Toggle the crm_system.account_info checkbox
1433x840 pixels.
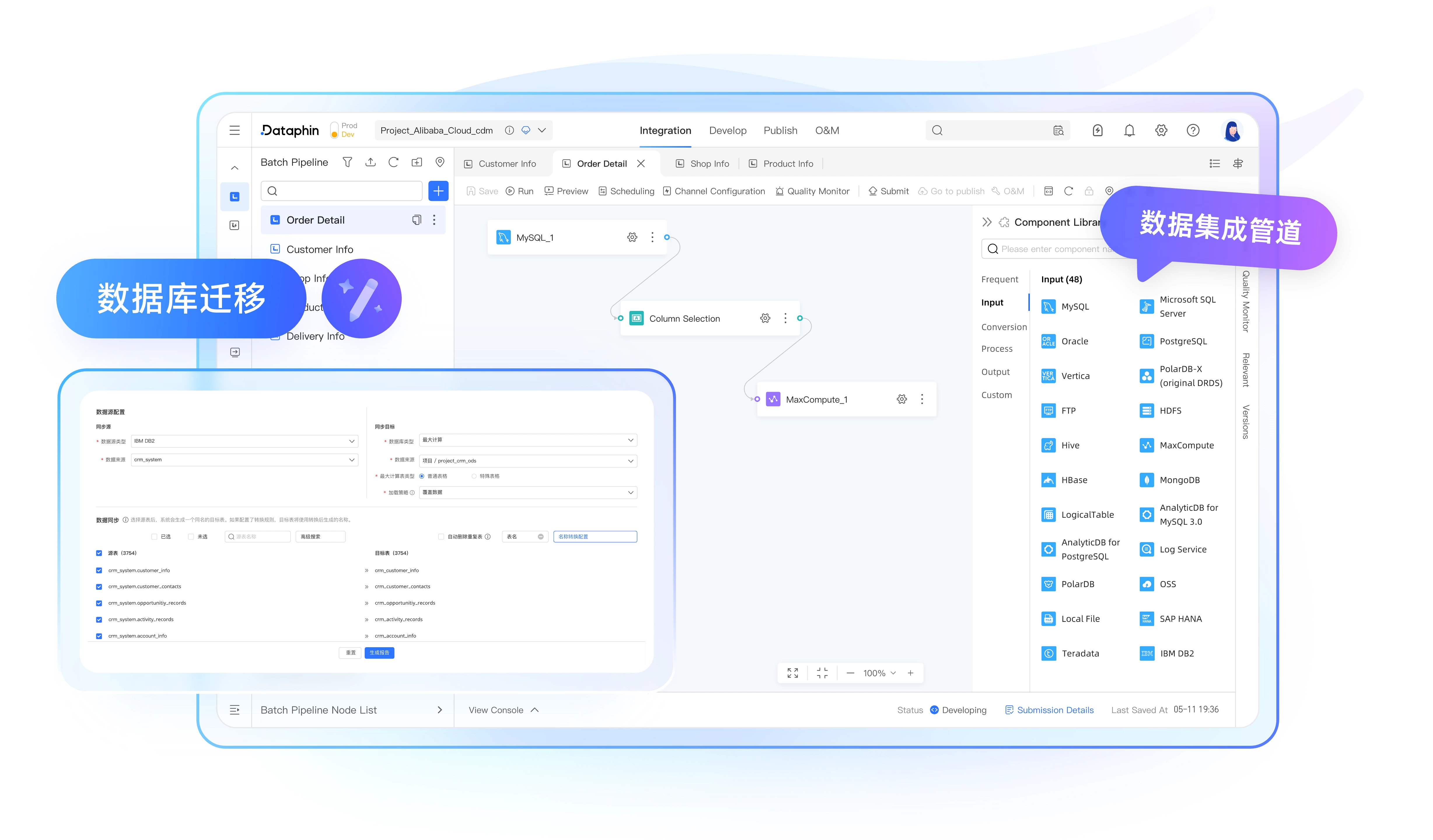99,636
